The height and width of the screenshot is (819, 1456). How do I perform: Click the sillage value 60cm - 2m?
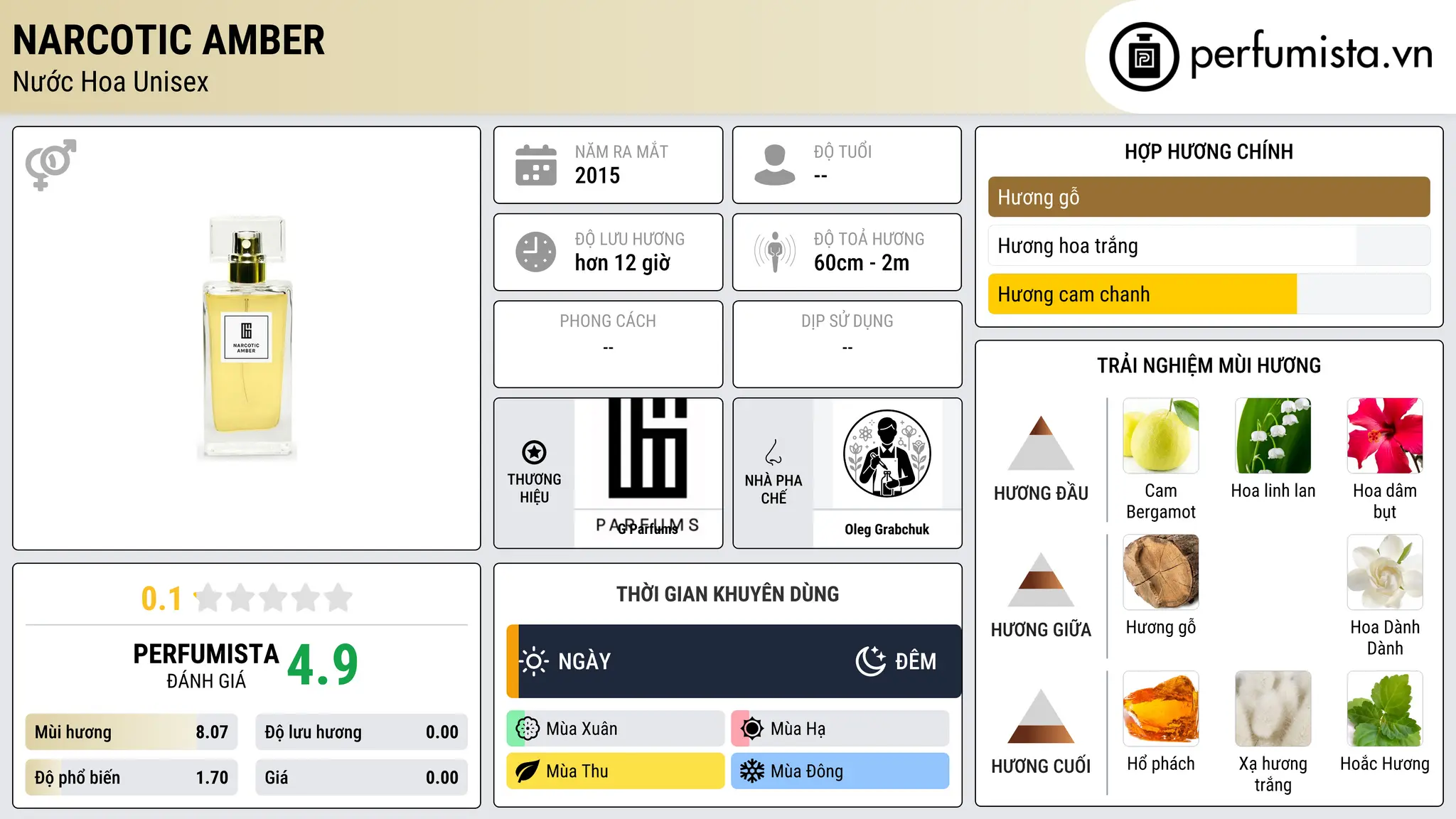tap(862, 263)
